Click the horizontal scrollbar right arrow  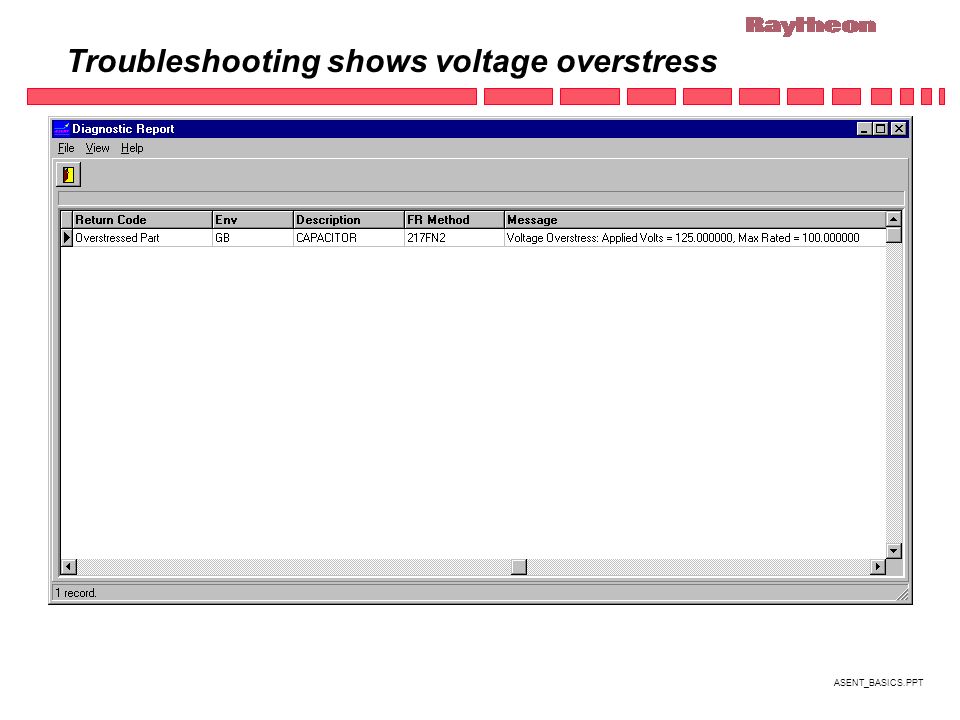[878, 567]
